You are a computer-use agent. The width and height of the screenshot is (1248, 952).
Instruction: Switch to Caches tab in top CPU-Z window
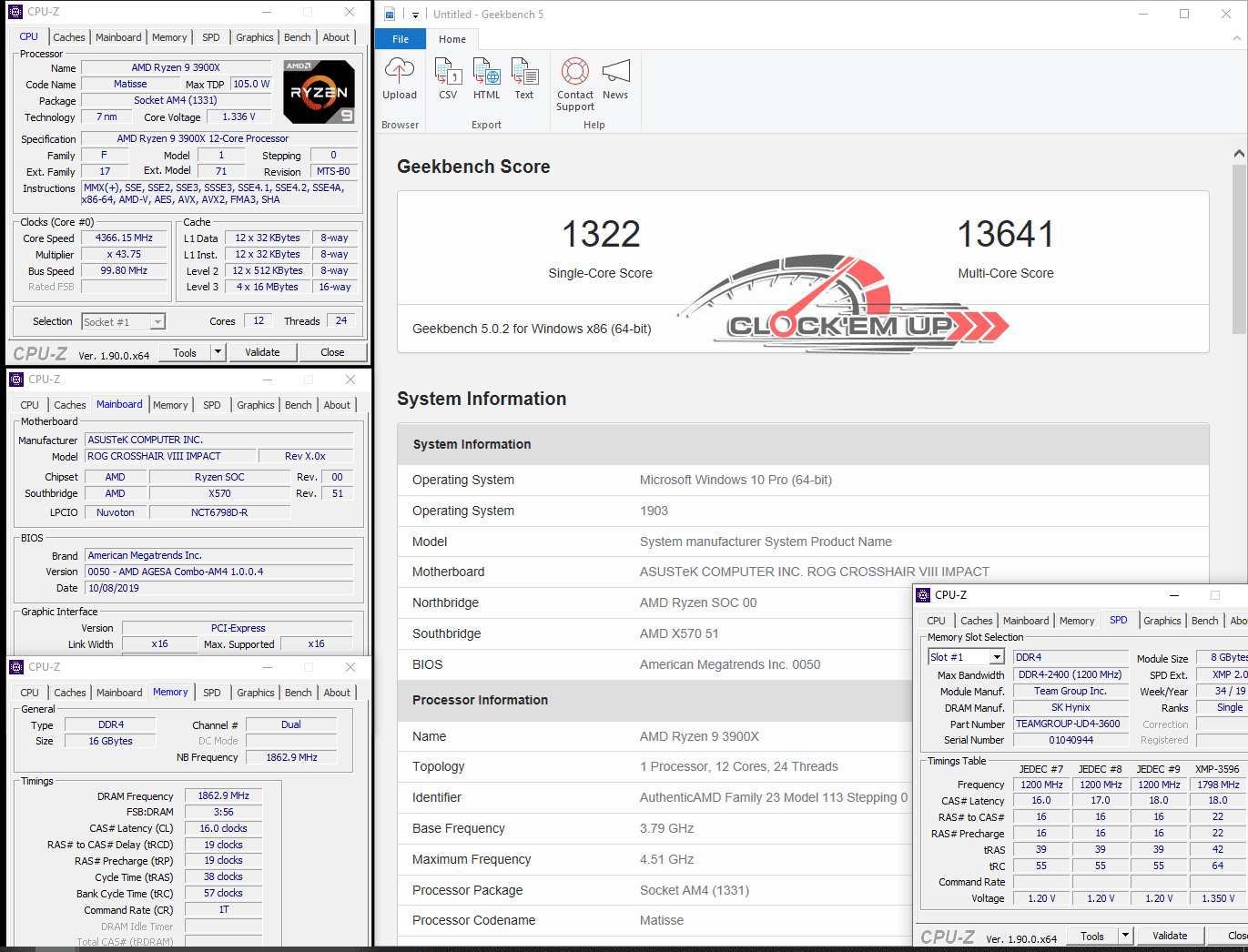69,37
